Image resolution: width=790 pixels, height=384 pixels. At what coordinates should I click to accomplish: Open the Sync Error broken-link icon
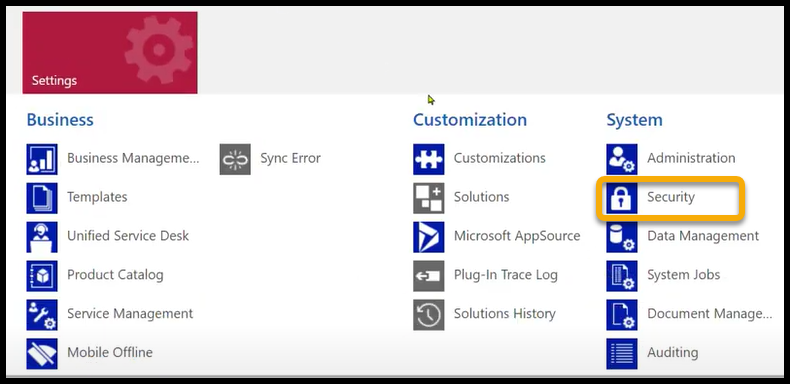(x=235, y=159)
